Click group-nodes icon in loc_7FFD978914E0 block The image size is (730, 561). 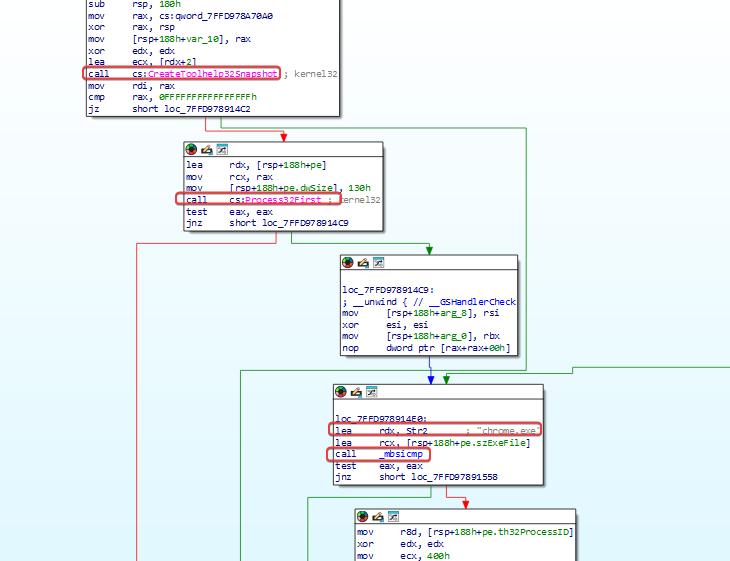[372, 392]
